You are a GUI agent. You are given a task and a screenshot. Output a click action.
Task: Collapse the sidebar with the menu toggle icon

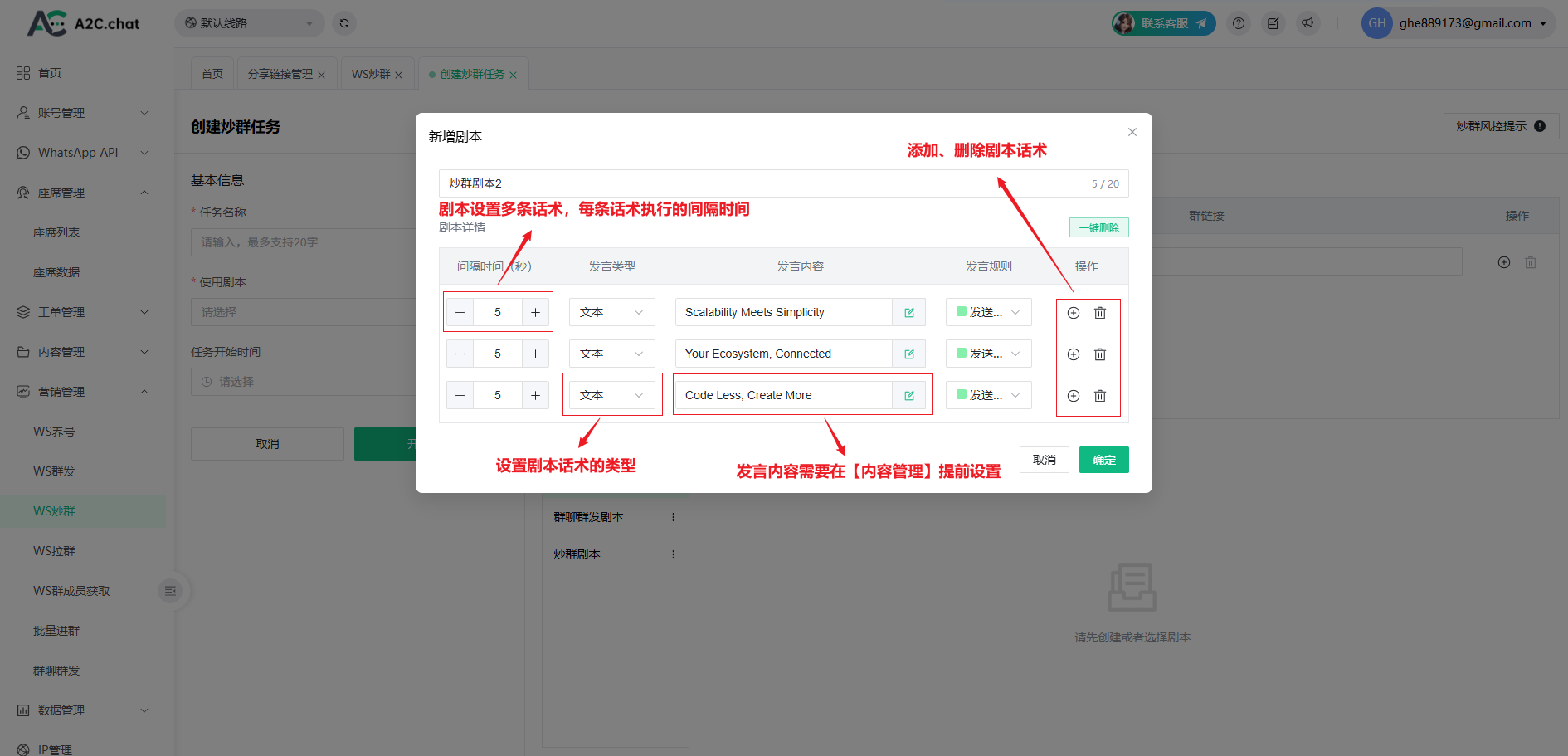pyautogui.click(x=170, y=591)
